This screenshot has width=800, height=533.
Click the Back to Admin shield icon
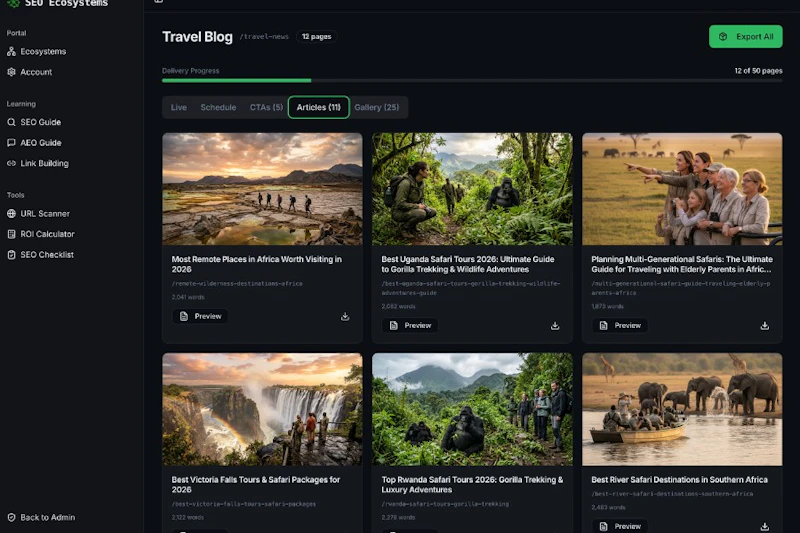pos(11,517)
